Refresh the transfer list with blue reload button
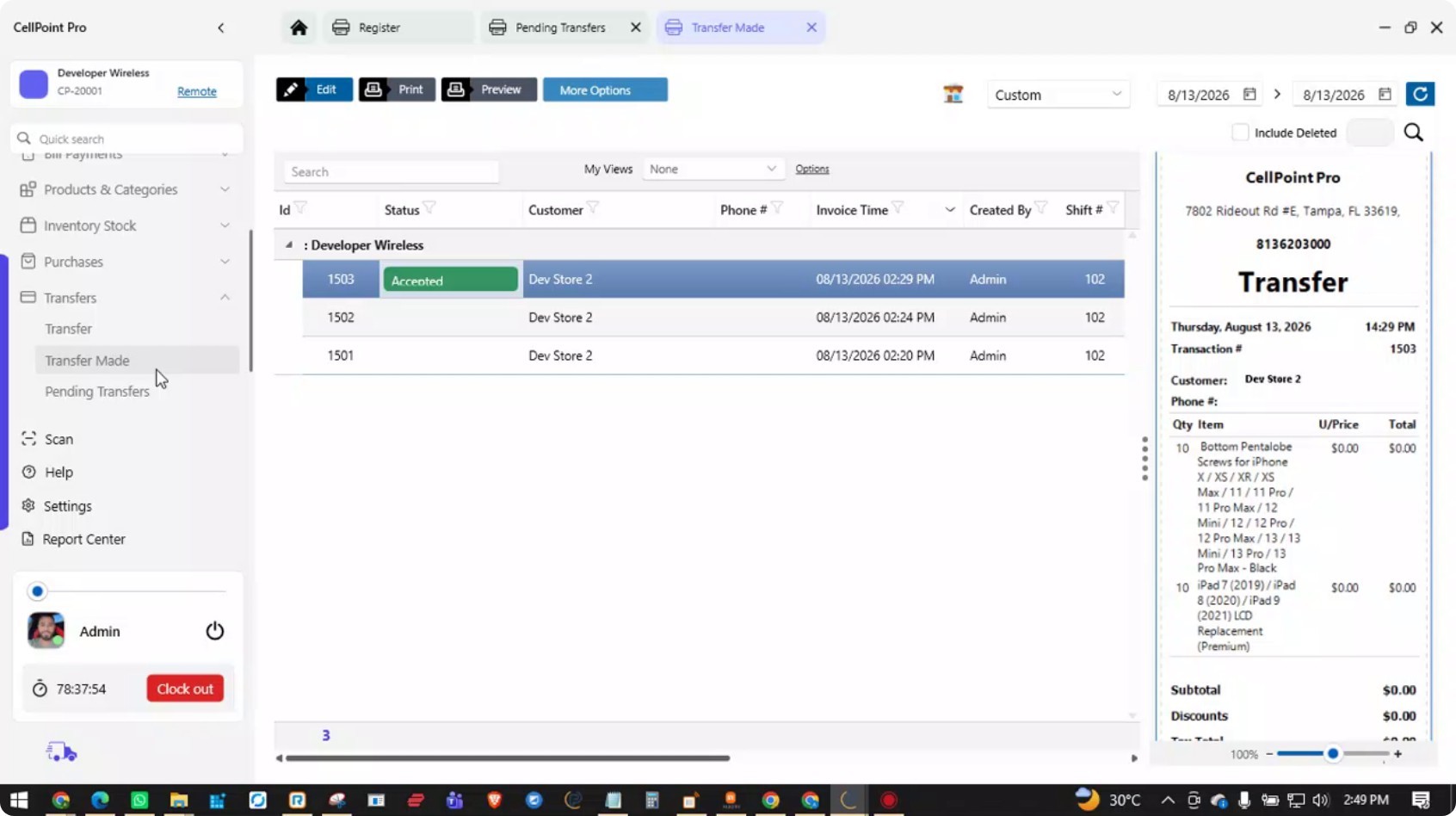 pyautogui.click(x=1420, y=94)
